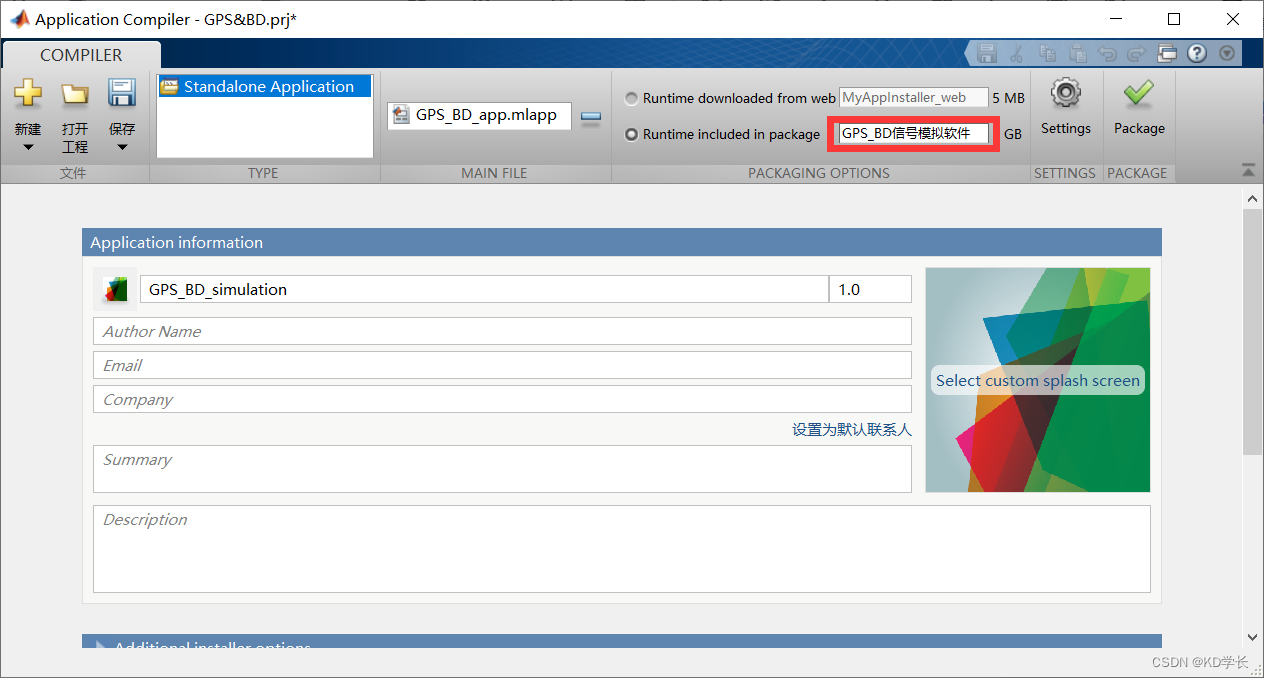Open Help question mark icon
The width and height of the screenshot is (1264, 678).
tap(1197, 54)
